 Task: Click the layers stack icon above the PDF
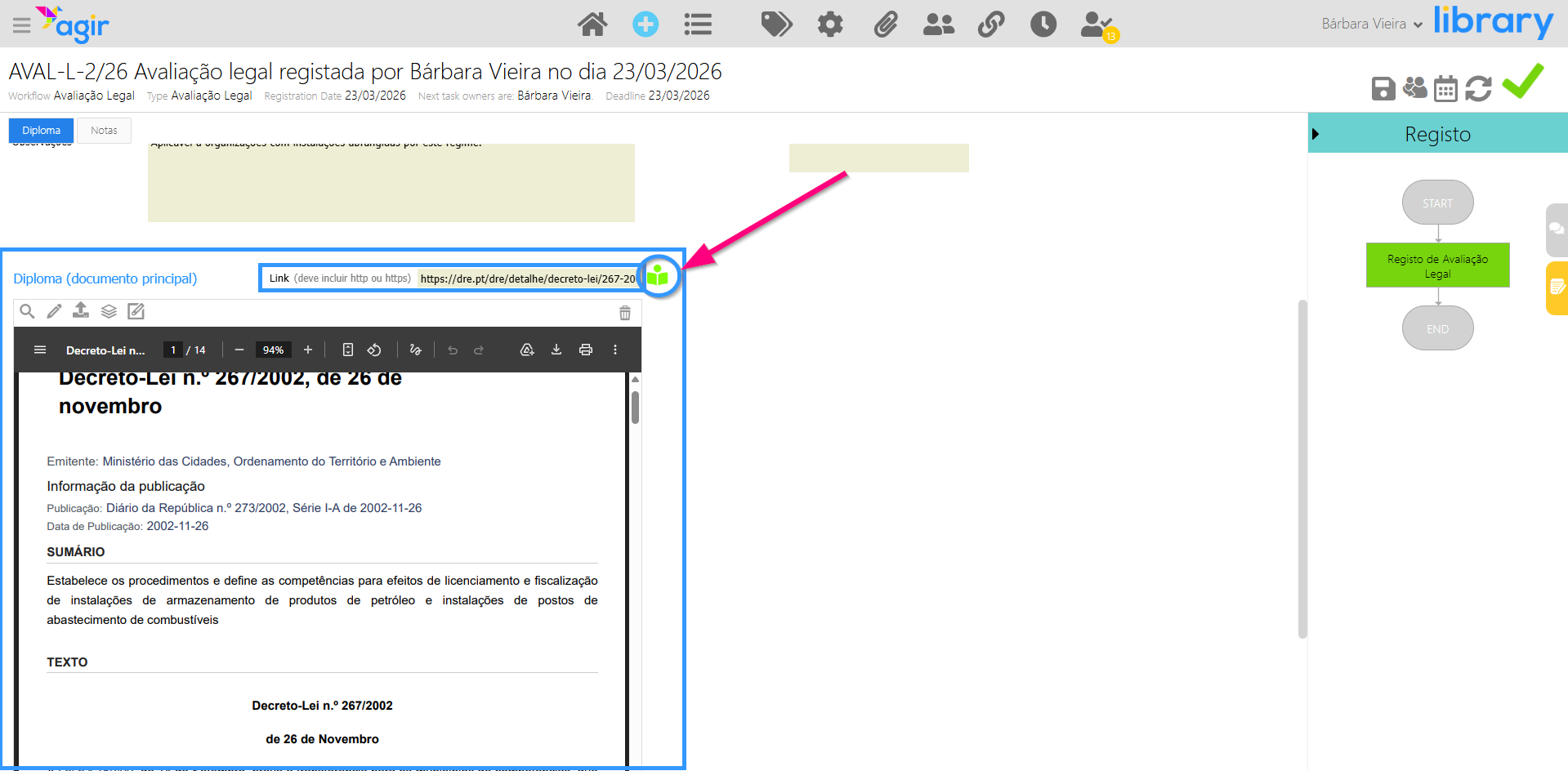[109, 311]
